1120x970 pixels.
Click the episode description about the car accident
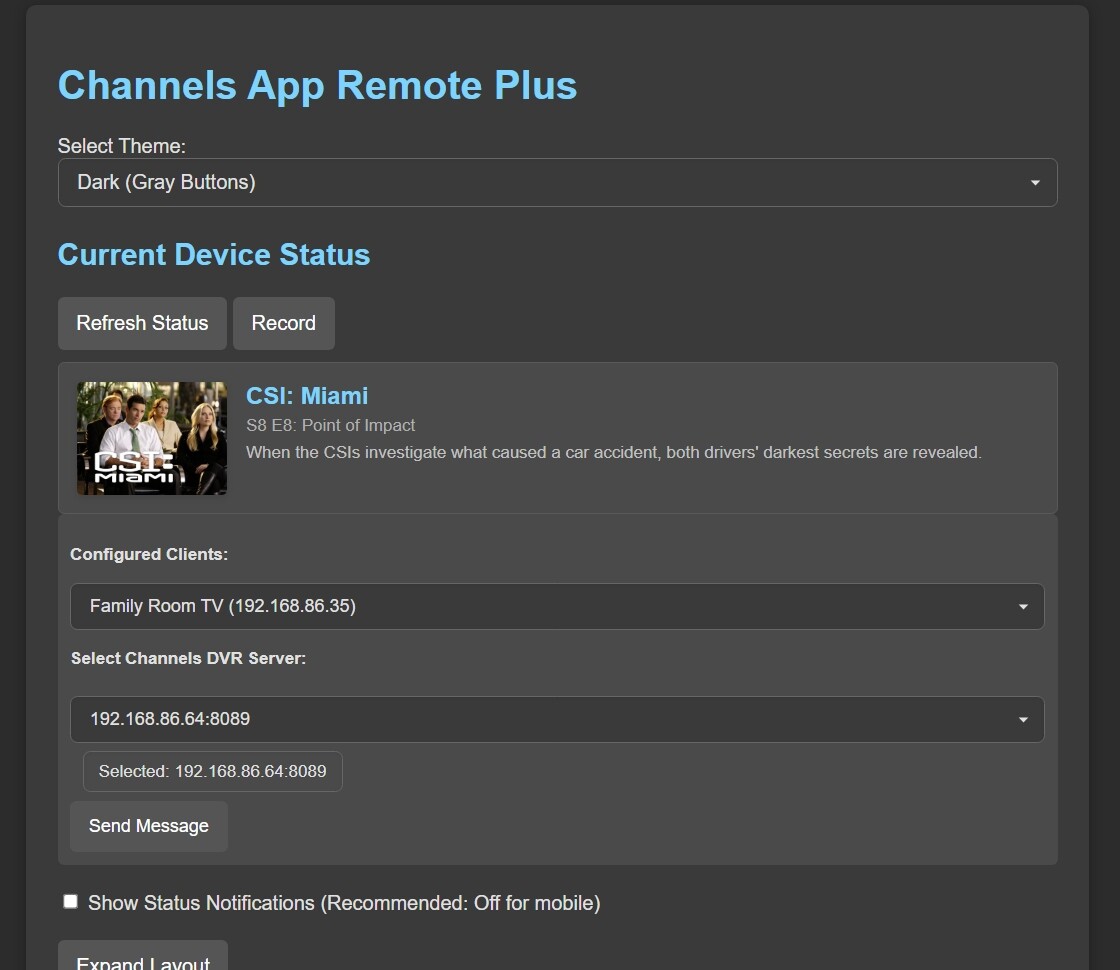pyautogui.click(x=613, y=452)
